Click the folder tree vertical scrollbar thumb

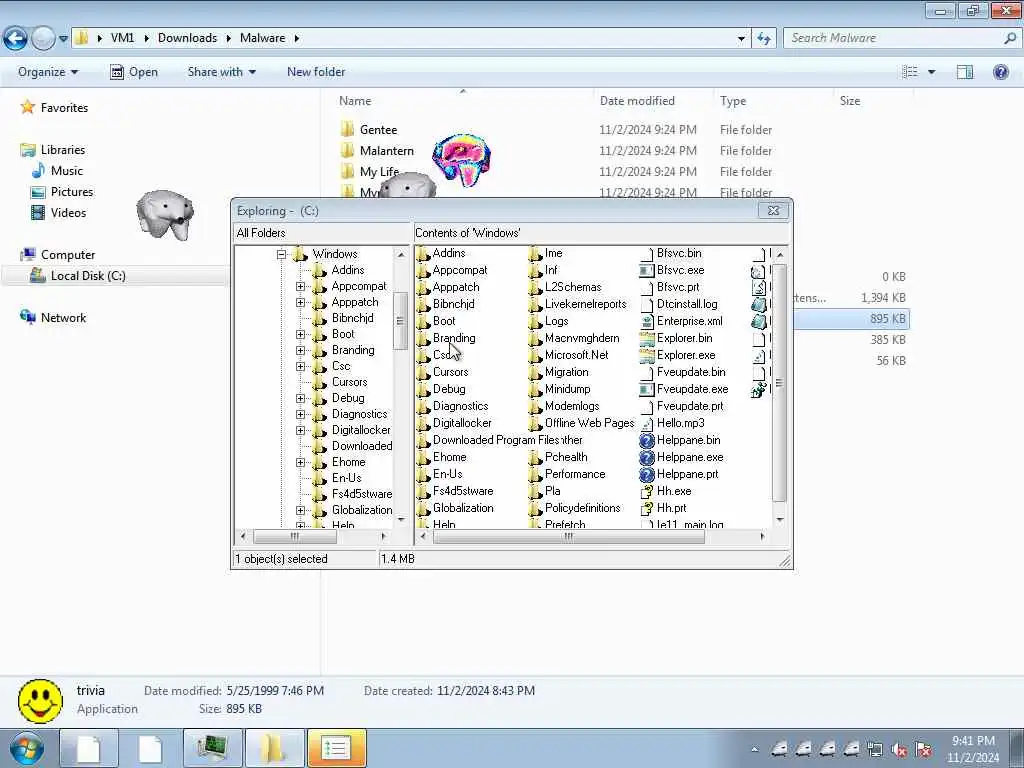pos(400,321)
